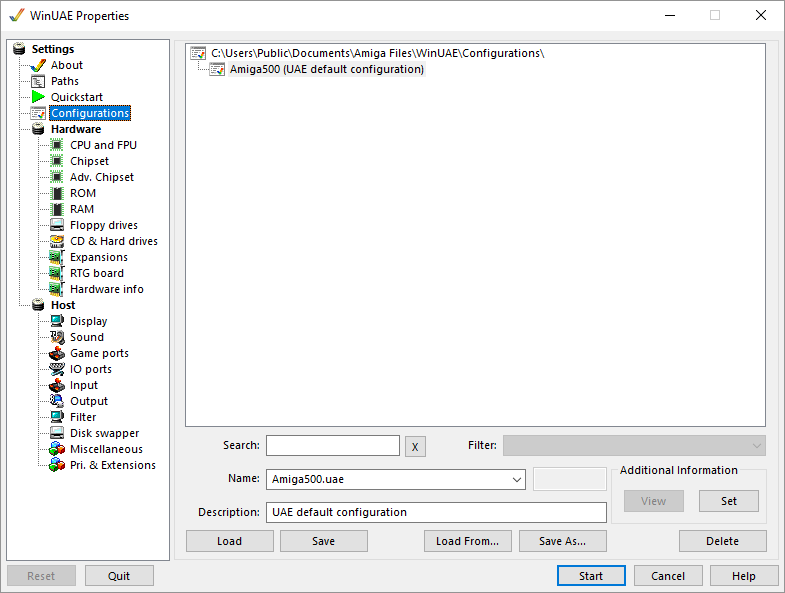The width and height of the screenshot is (785, 593).
Task: Clear search with the X button
Action: point(415,446)
